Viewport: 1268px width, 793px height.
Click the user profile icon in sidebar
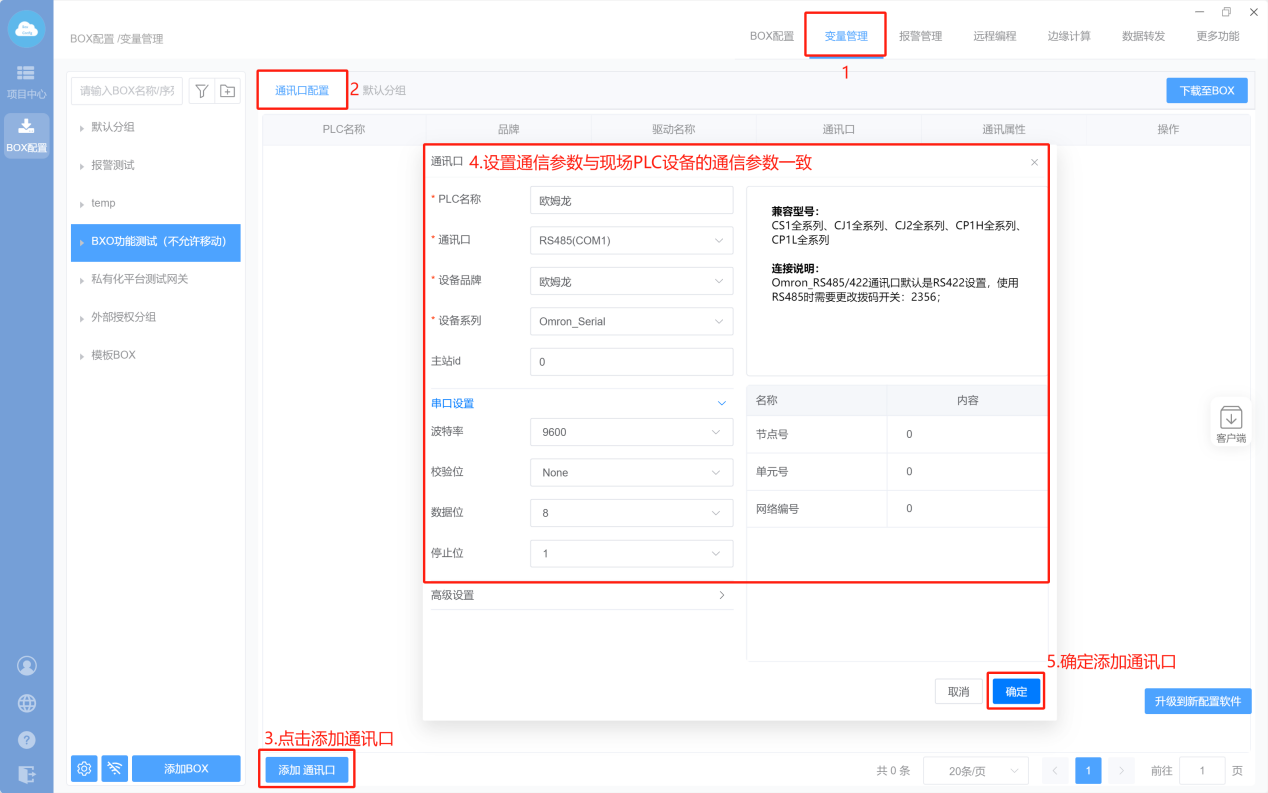coord(27,666)
